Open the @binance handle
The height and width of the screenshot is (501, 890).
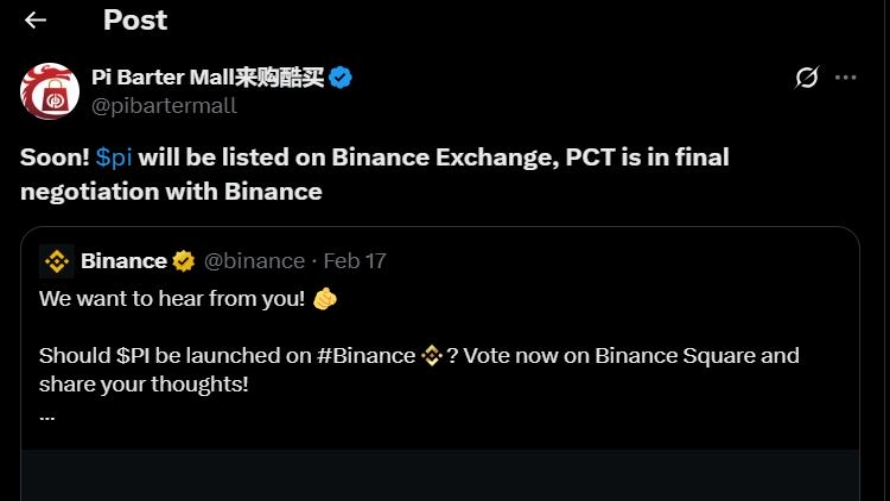254,261
